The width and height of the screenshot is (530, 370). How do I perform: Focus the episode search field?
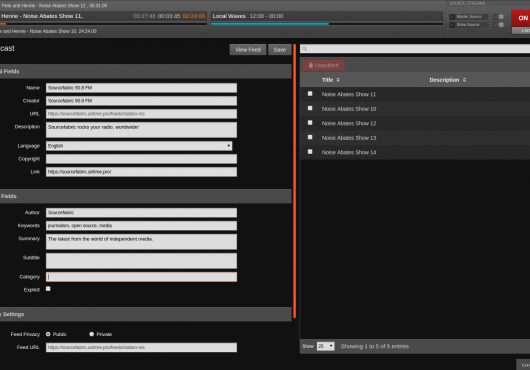coord(415,49)
